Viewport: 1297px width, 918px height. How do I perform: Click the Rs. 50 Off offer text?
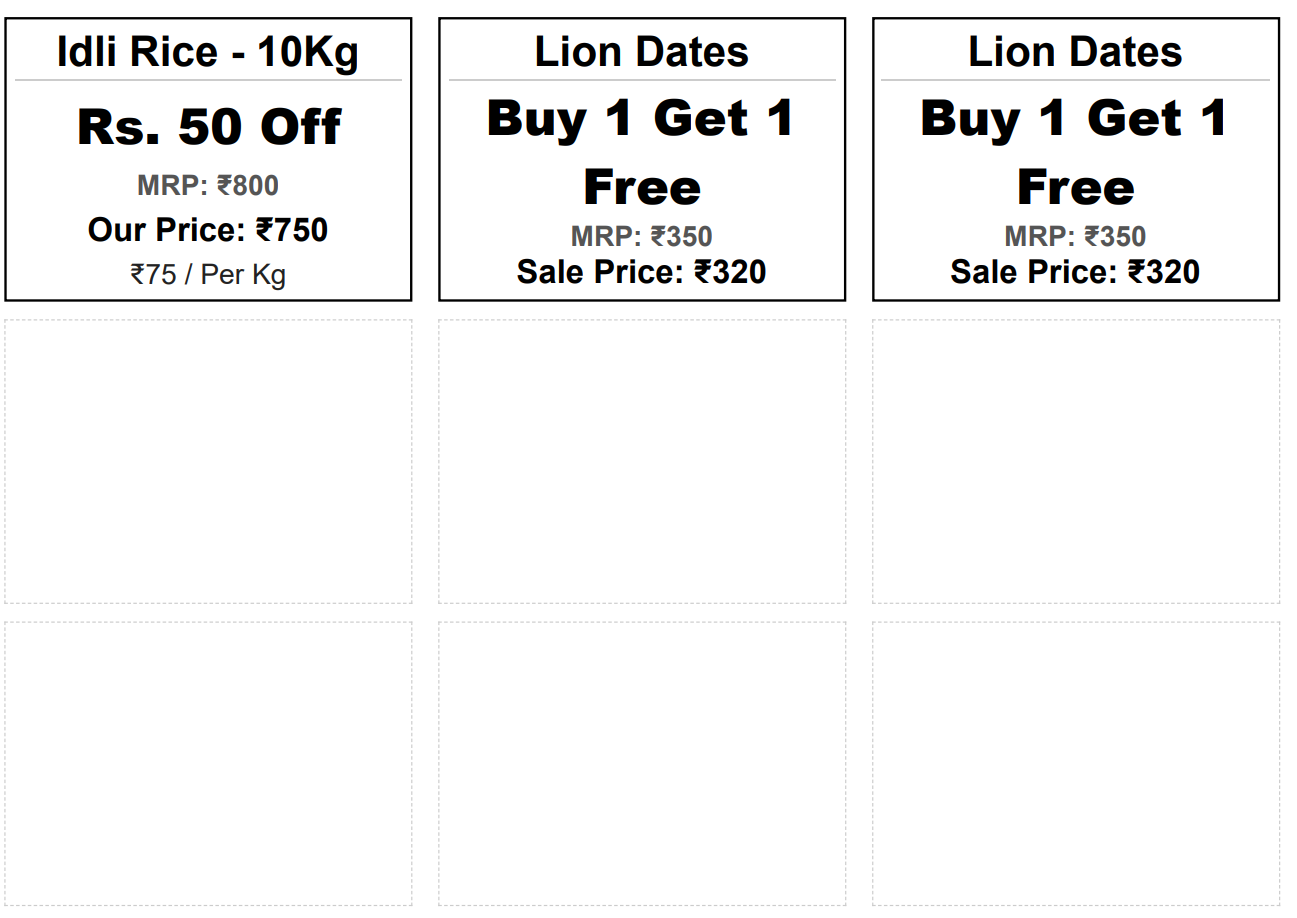click(208, 127)
